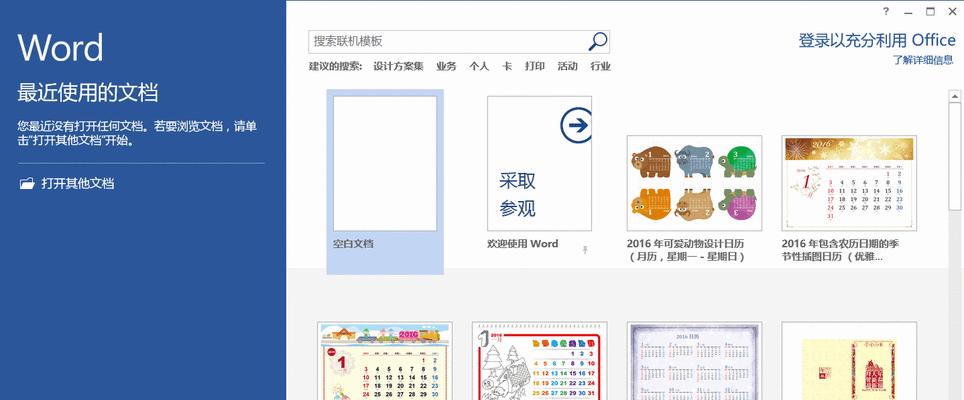
Task: Click the 2016 年包含农历日期 caption
Action: [x=840, y=250]
